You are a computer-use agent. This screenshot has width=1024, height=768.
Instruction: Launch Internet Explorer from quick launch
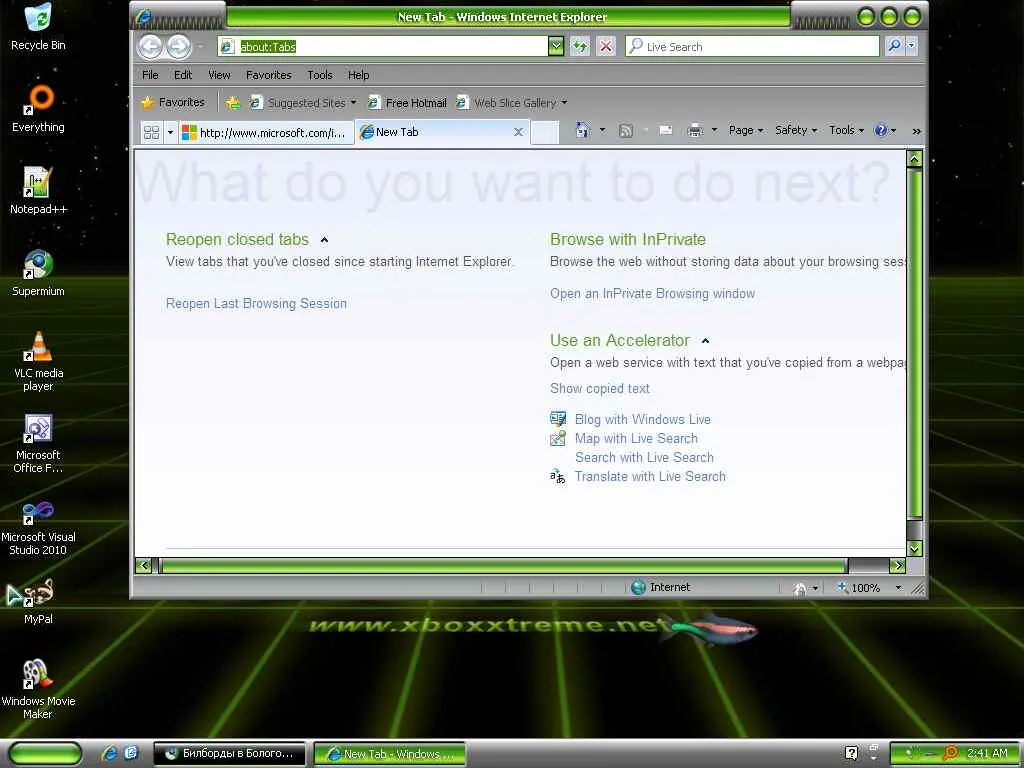point(109,753)
